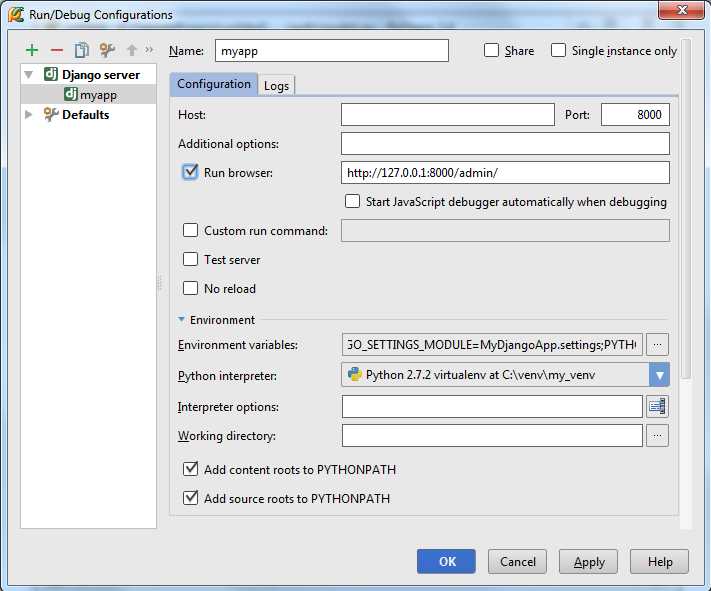Viewport: 711px width, 591px height.
Task: Click the move up arrow icon
Action: point(131,50)
